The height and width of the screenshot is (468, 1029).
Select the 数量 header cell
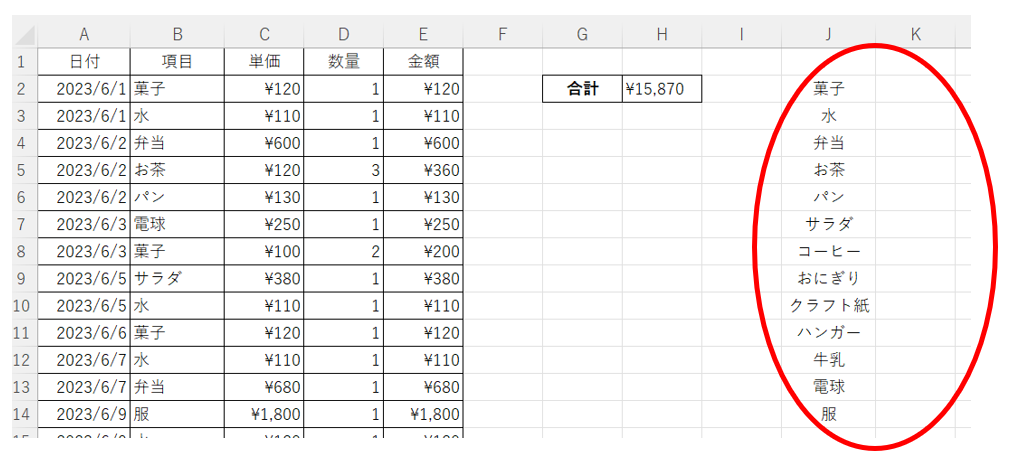[344, 62]
